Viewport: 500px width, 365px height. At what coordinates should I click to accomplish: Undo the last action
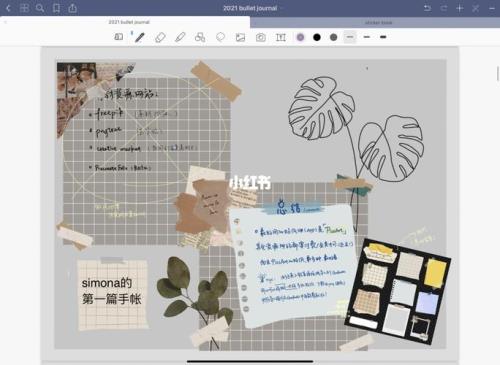(x=427, y=8)
